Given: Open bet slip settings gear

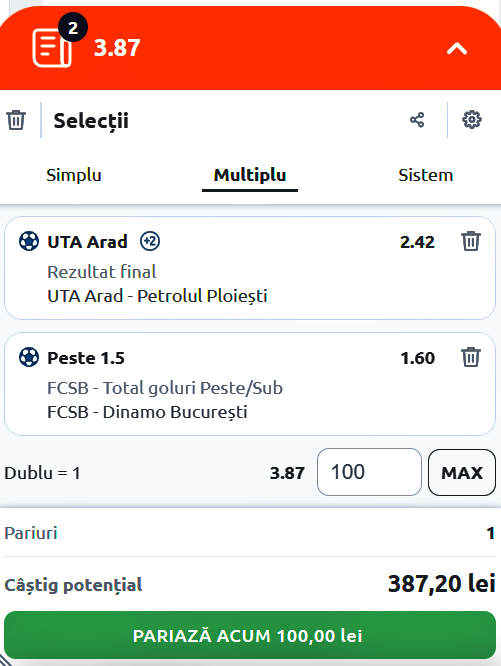Looking at the screenshot, I should tap(472, 120).
